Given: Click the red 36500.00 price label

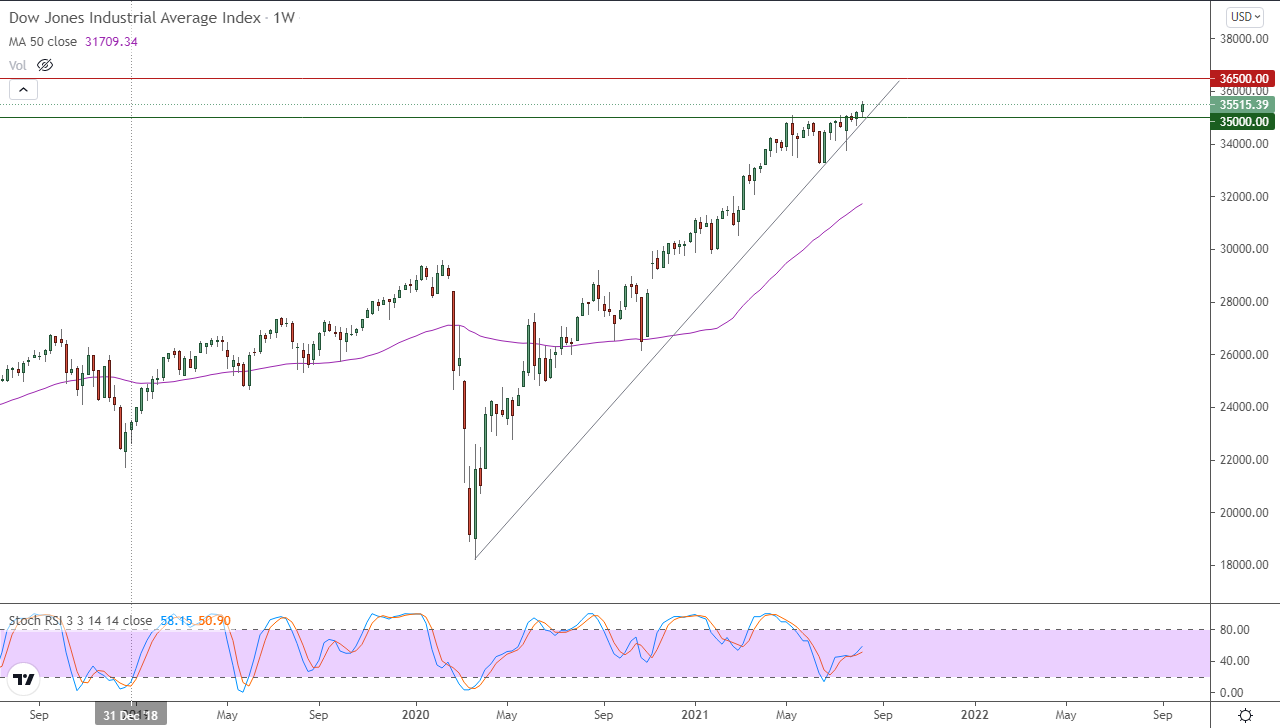Looking at the screenshot, I should (x=1241, y=78).
